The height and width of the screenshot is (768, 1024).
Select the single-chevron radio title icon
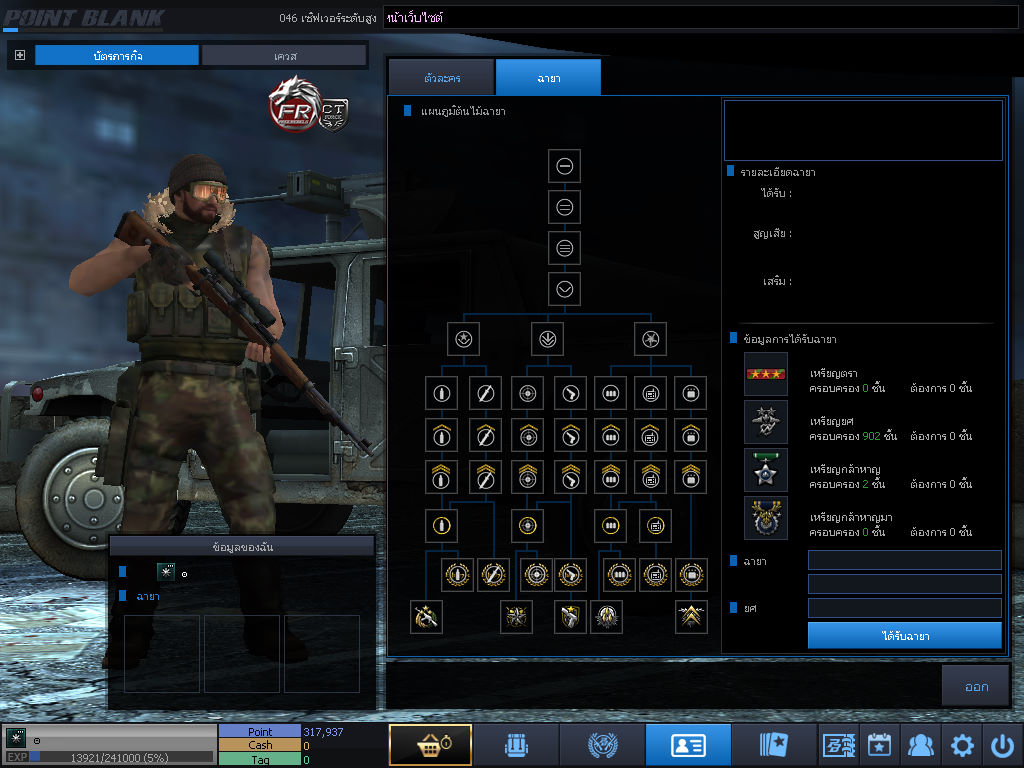[650, 436]
